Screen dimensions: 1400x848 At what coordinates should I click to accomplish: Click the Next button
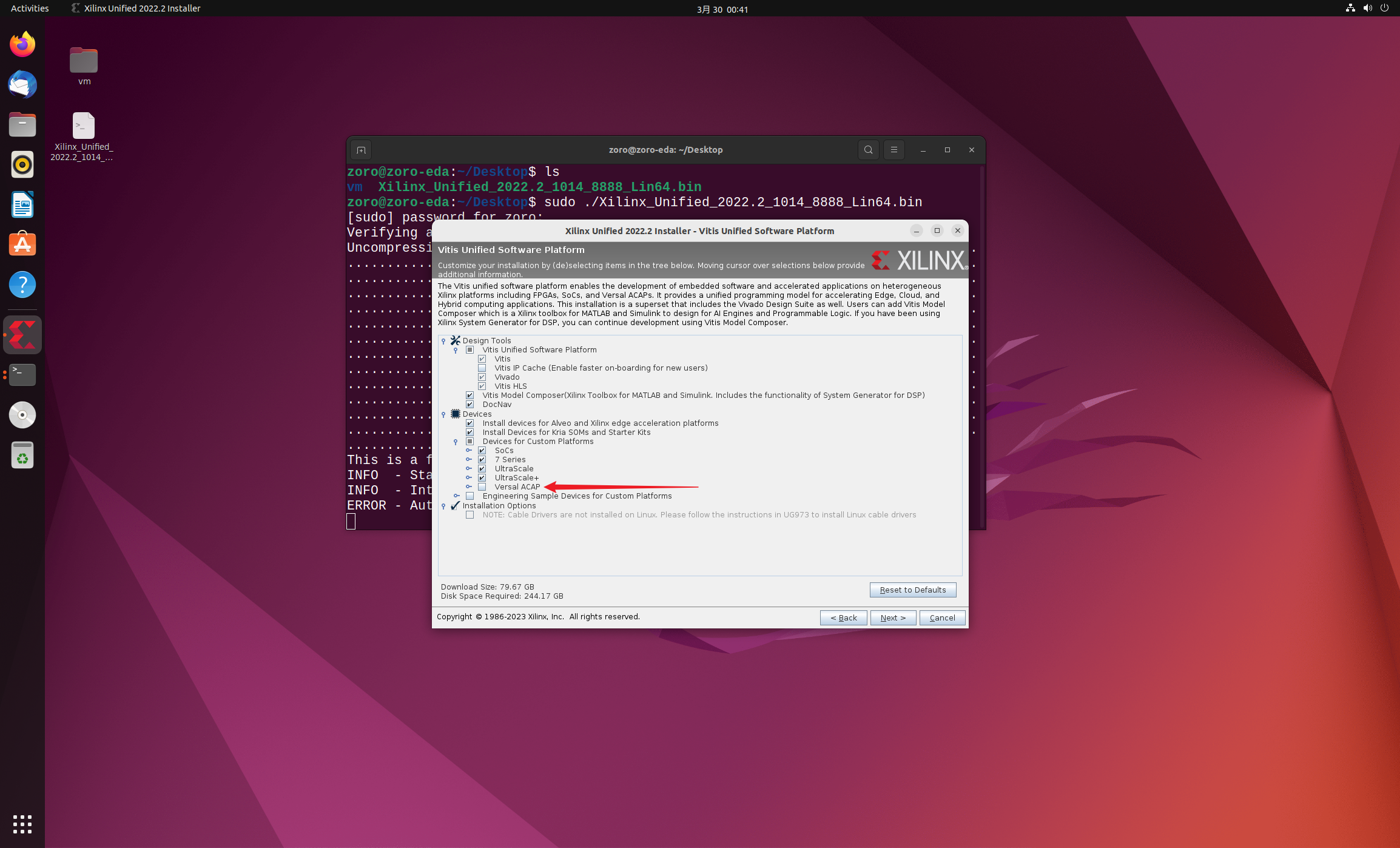coord(893,617)
